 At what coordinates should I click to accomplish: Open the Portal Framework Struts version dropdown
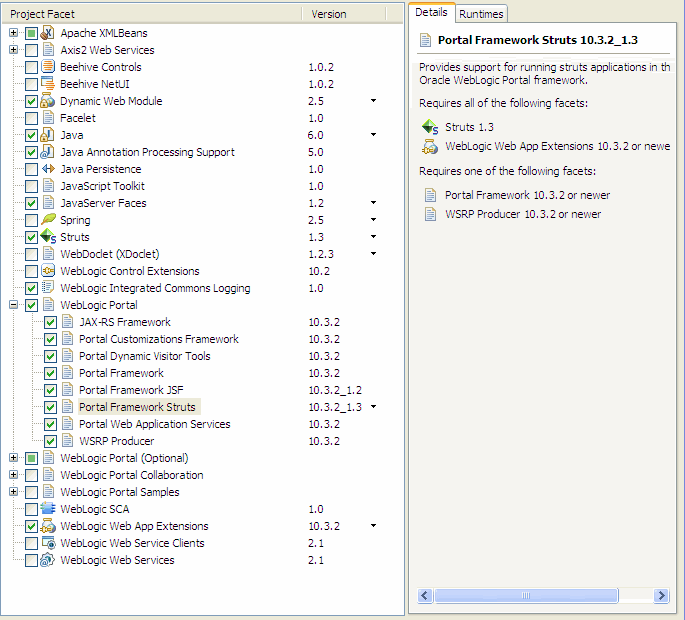point(374,407)
